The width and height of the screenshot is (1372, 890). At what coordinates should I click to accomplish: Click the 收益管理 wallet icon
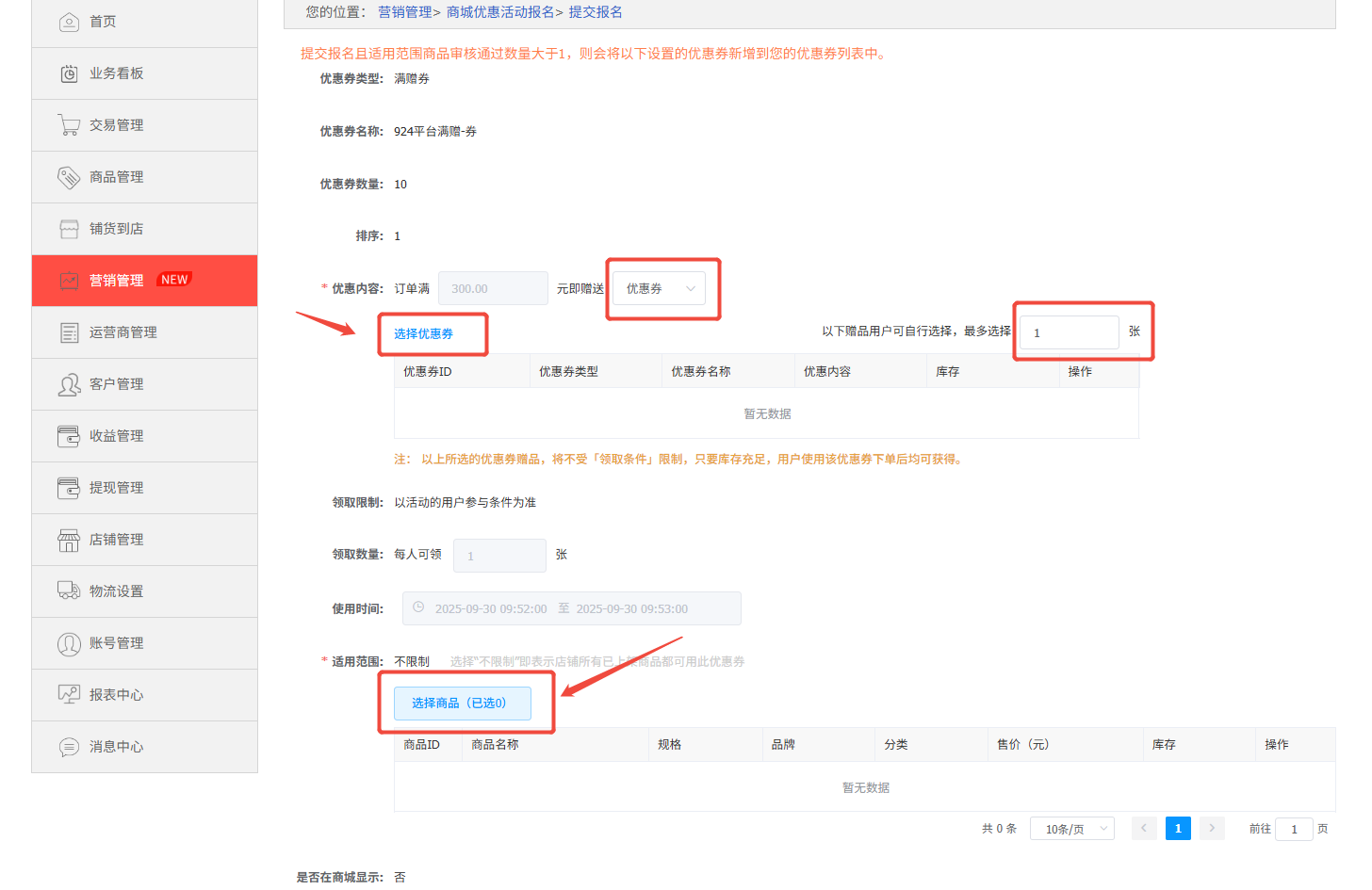[x=69, y=435]
